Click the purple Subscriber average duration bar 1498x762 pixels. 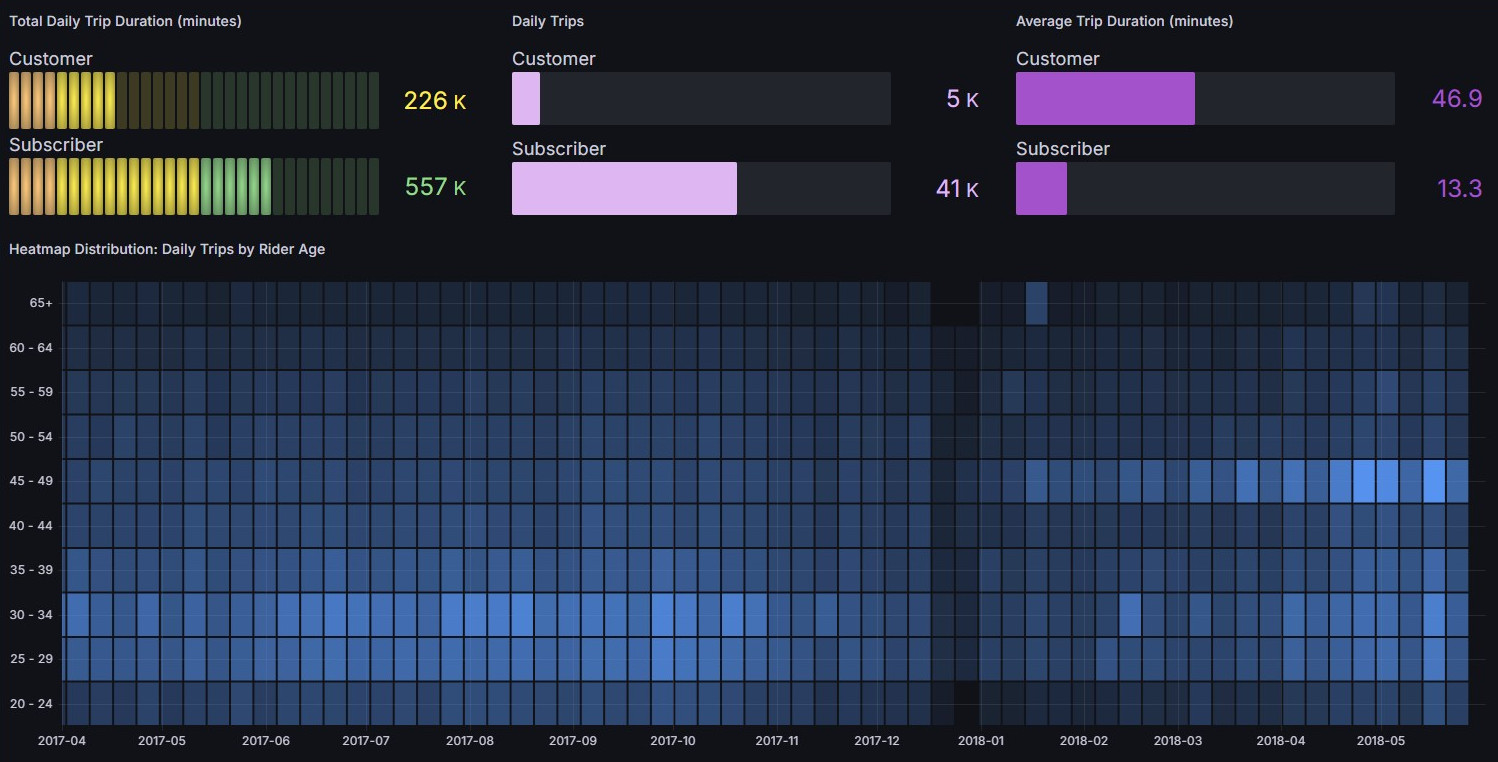(1041, 188)
